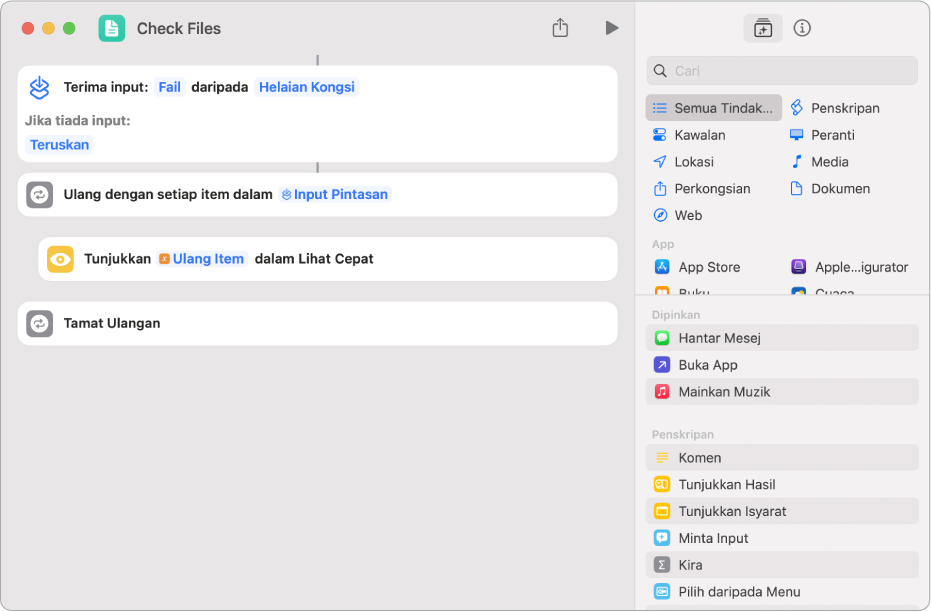Click the Ulang Item variable token
The height and width of the screenshot is (612, 931).
coord(202,259)
